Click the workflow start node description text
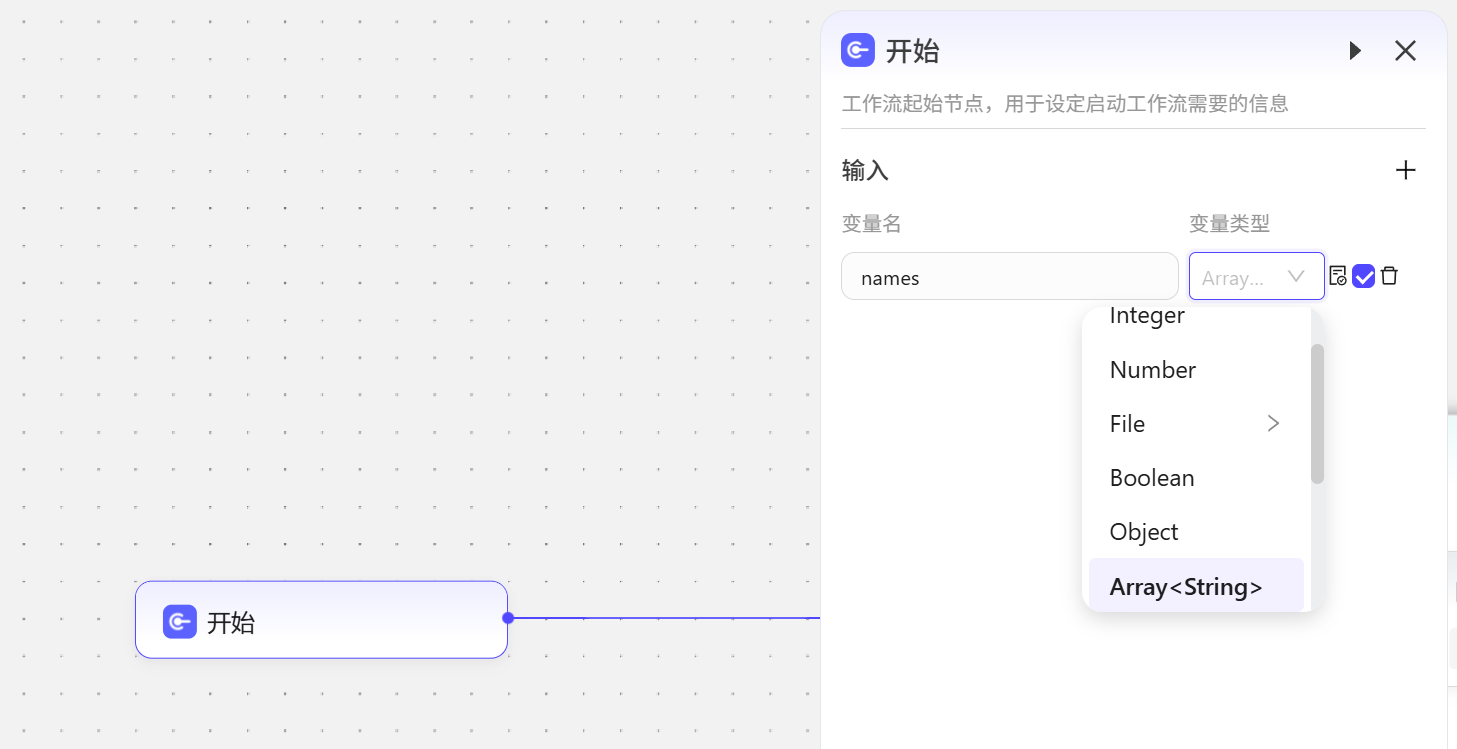Image resolution: width=1457 pixels, height=749 pixels. click(x=1065, y=104)
